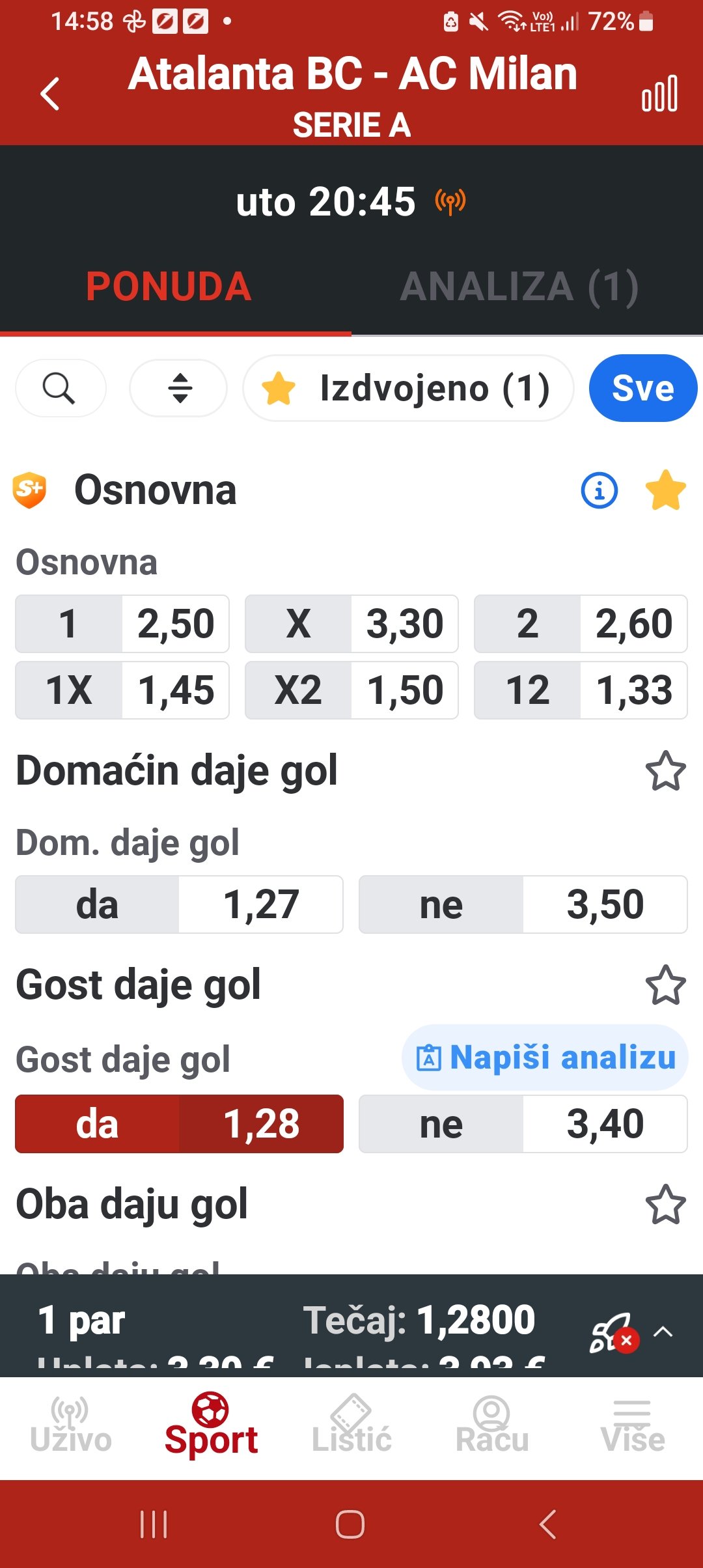The height and width of the screenshot is (1568, 703).
Task: Star the Gost daje gol market
Action: (665, 985)
